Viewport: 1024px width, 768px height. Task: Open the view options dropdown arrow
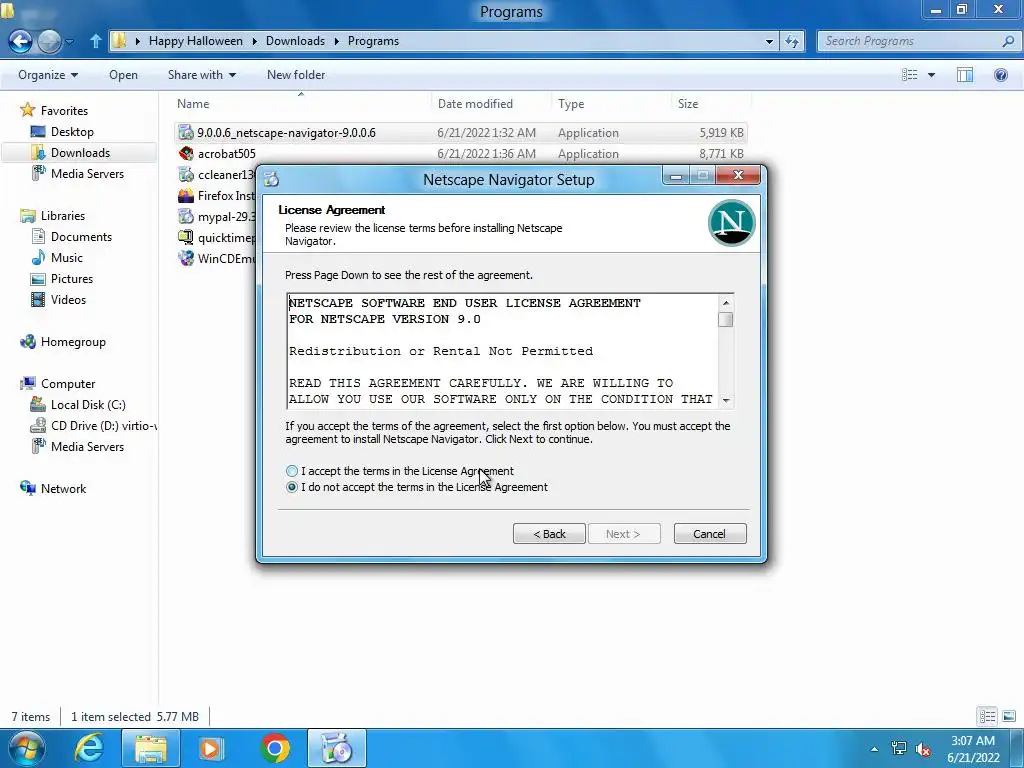pos(931,75)
